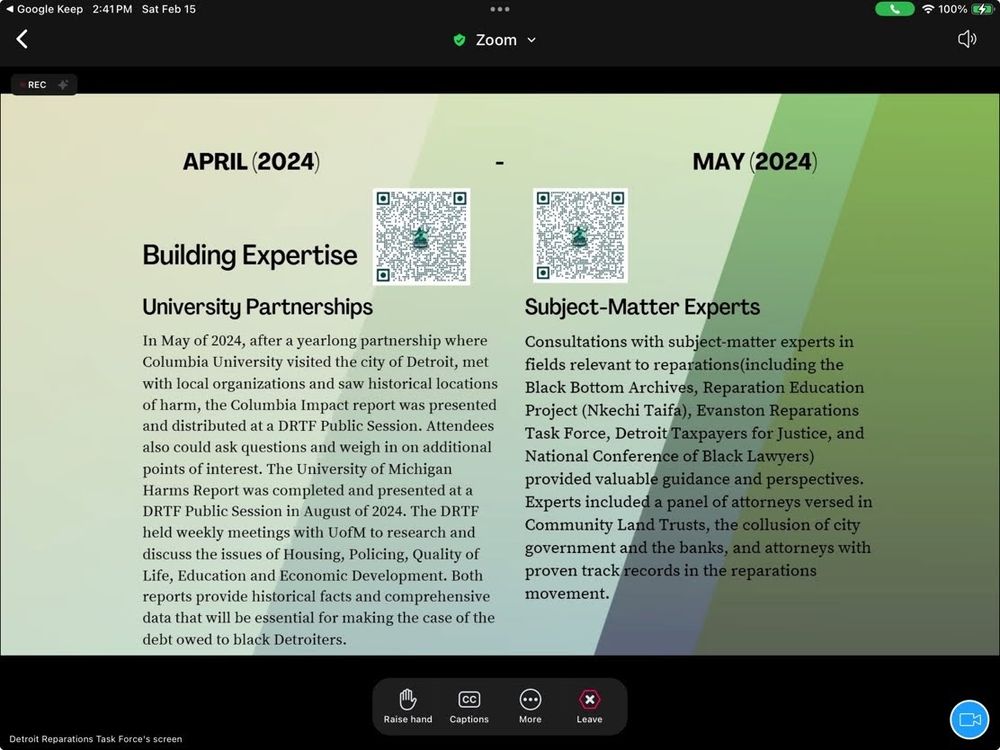This screenshot has height=750, width=1000.
Task: Tap the green encryption shield icon
Action: click(459, 40)
